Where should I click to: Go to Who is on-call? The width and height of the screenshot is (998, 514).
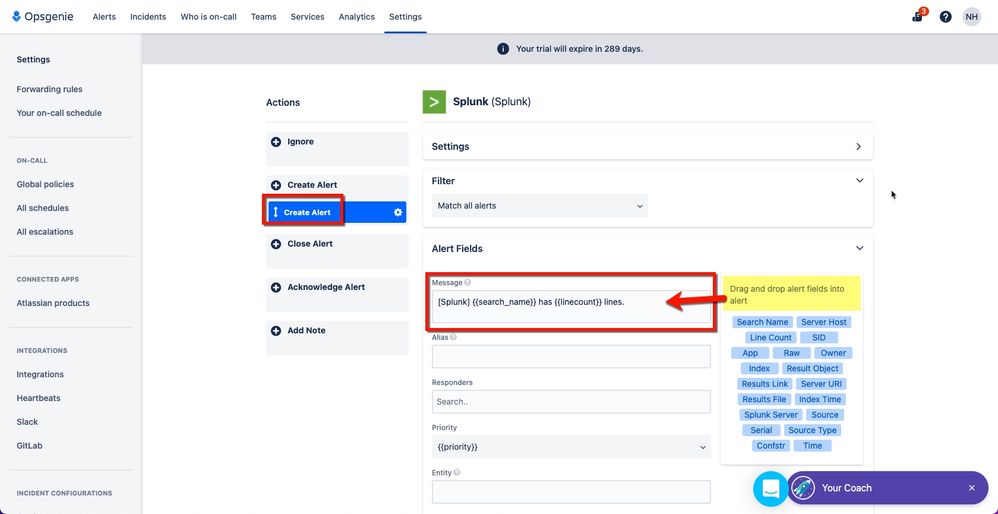coord(209,17)
